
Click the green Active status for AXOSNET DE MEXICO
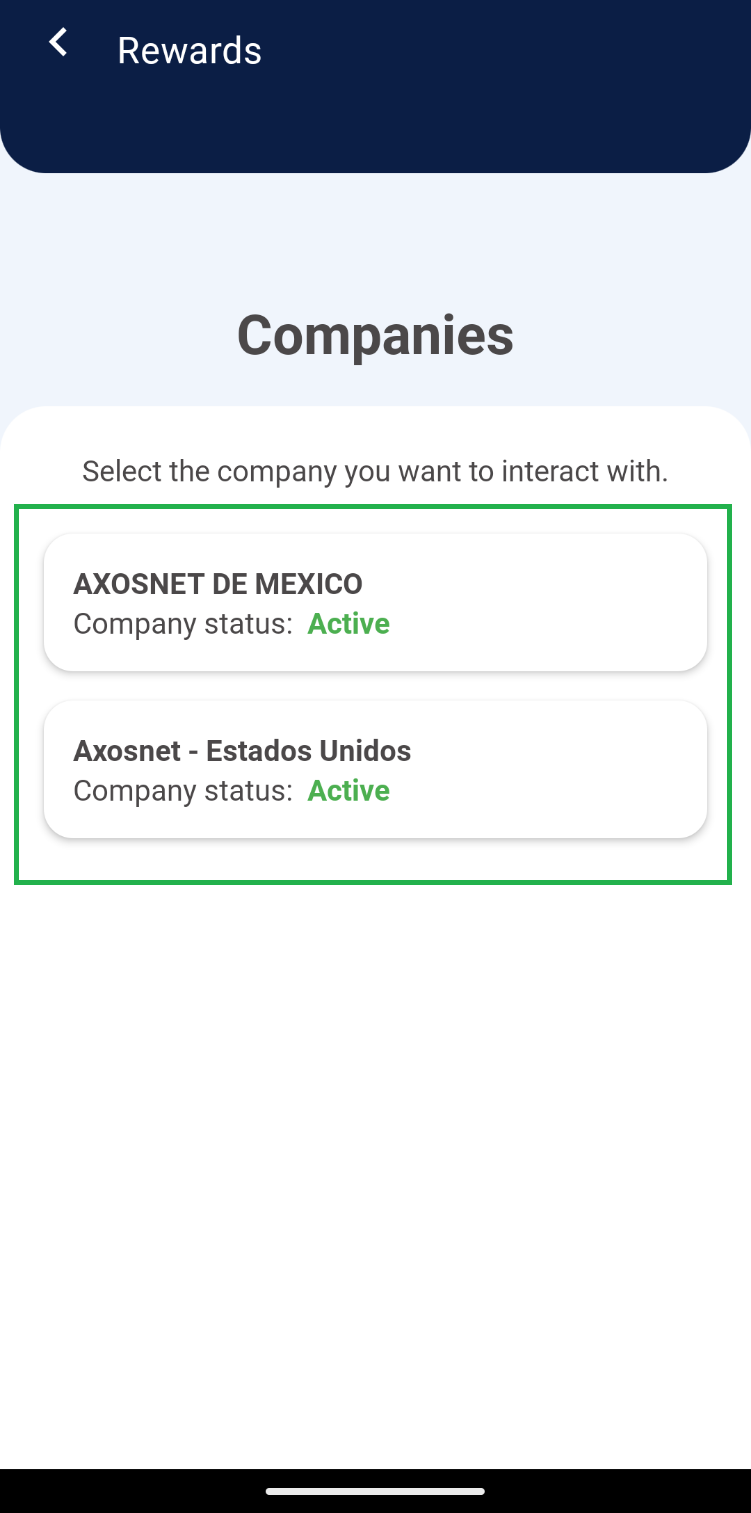click(x=348, y=624)
